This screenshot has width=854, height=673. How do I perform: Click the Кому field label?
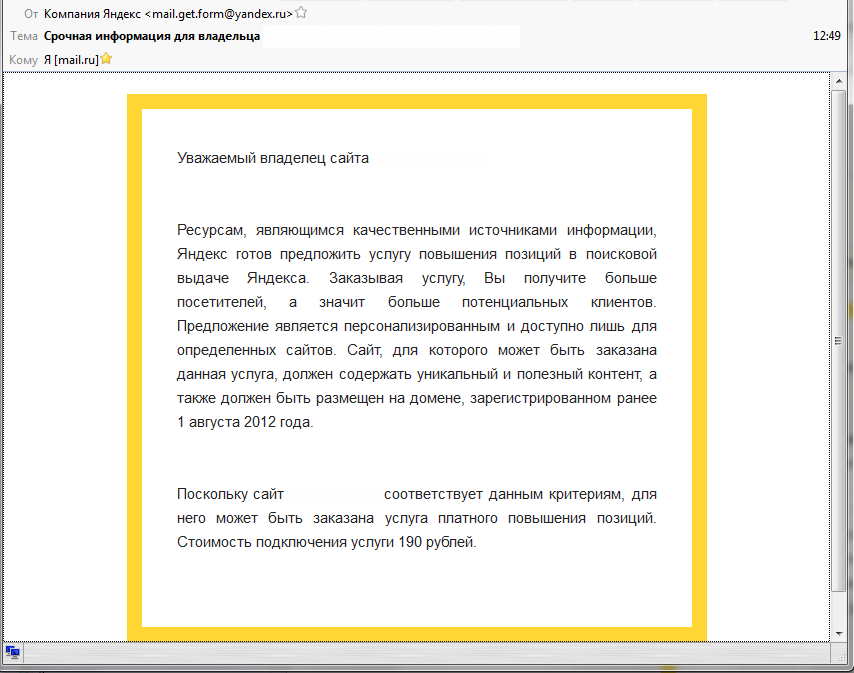click(23, 60)
